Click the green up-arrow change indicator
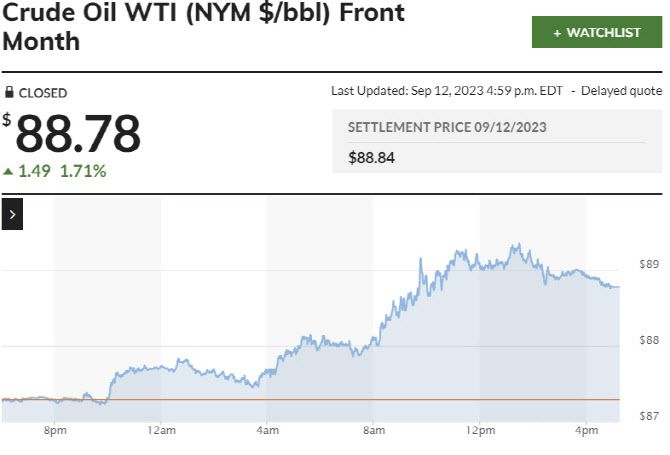Viewport: 670px width, 455px height. click(8, 171)
